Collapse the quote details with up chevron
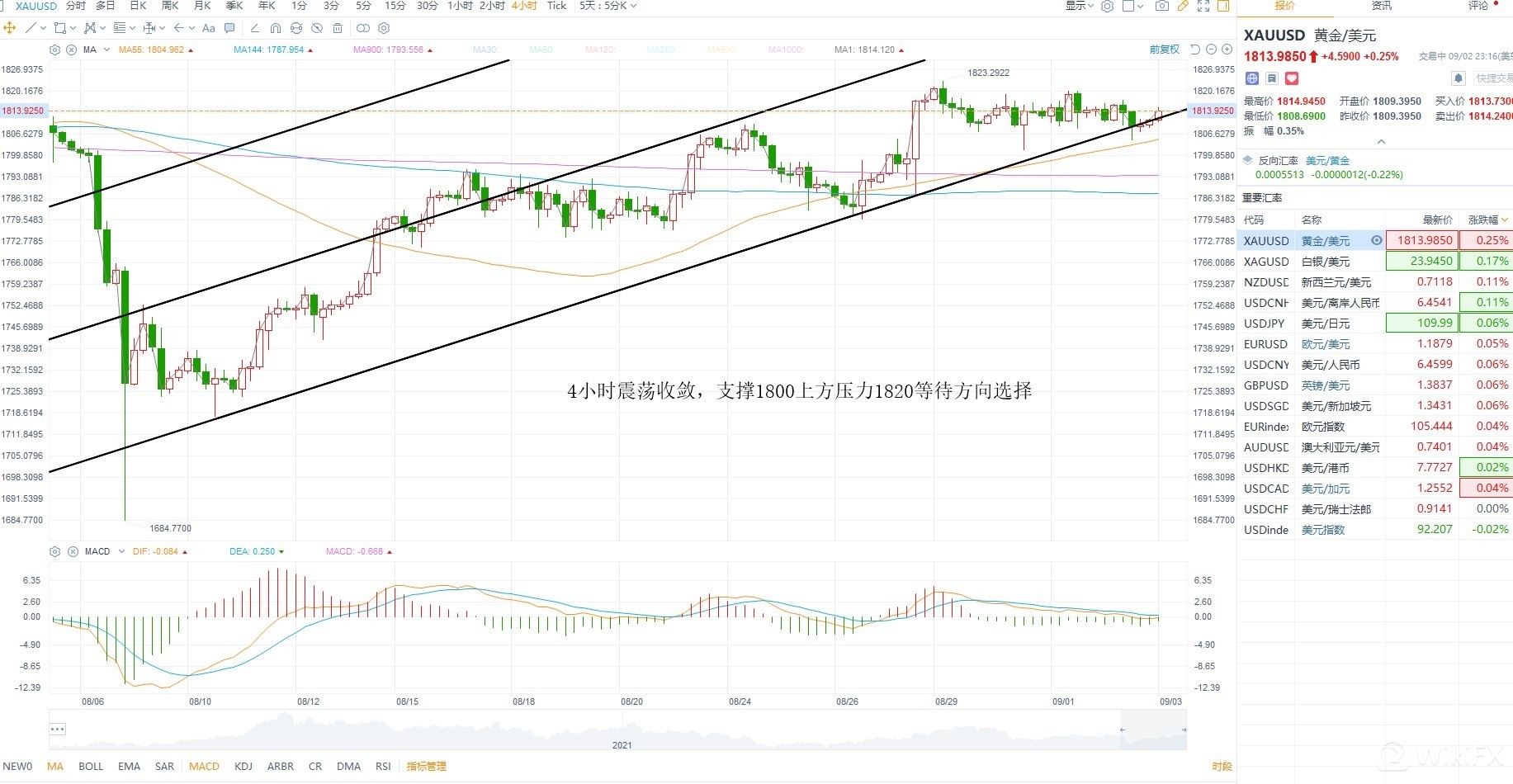This screenshot has width=1513, height=784. click(1381, 142)
